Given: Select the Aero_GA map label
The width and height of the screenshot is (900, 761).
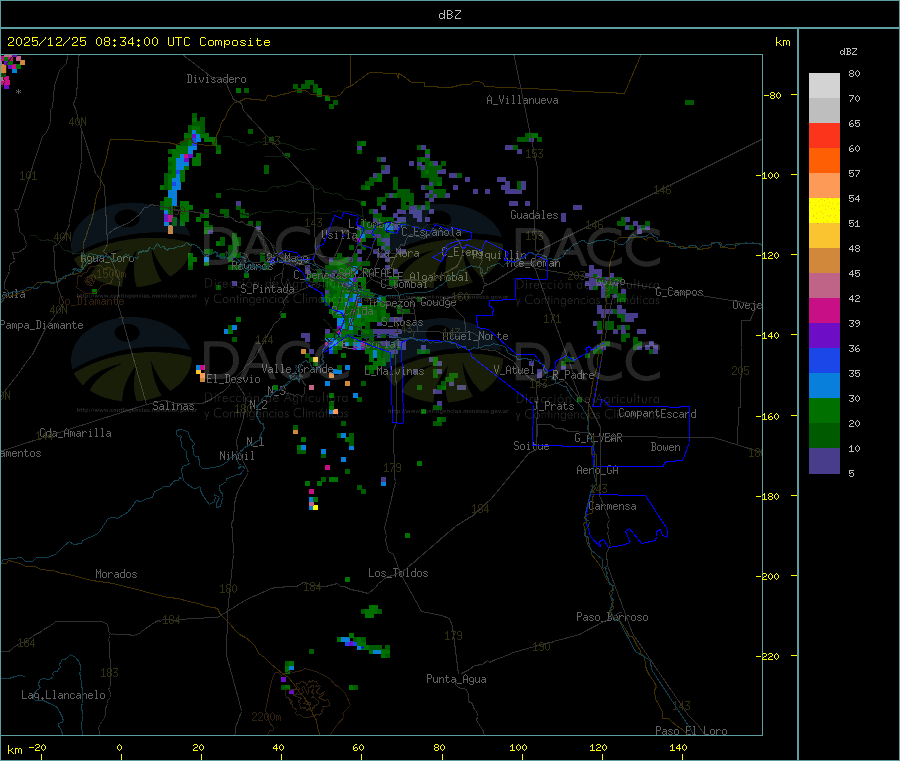Looking at the screenshot, I should [x=598, y=470].
